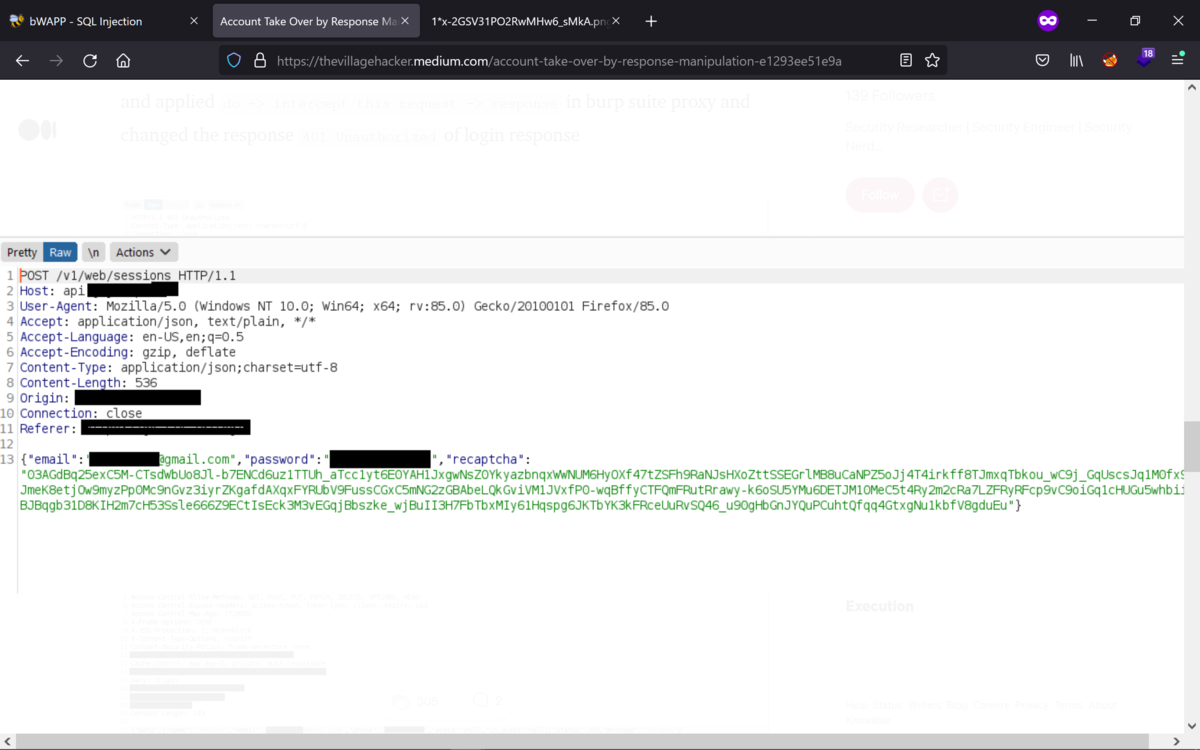Click the forward navigation arrow
This screenshot has width=1200, height=750.
pyautogui.click(x=56, y=61)
